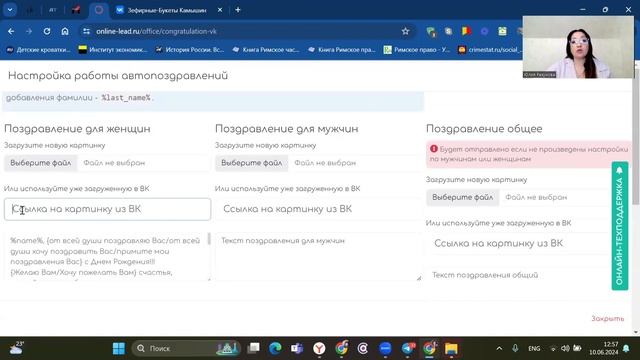
Task: Choose file for general congratulation picture
Action: coord(462,197)
